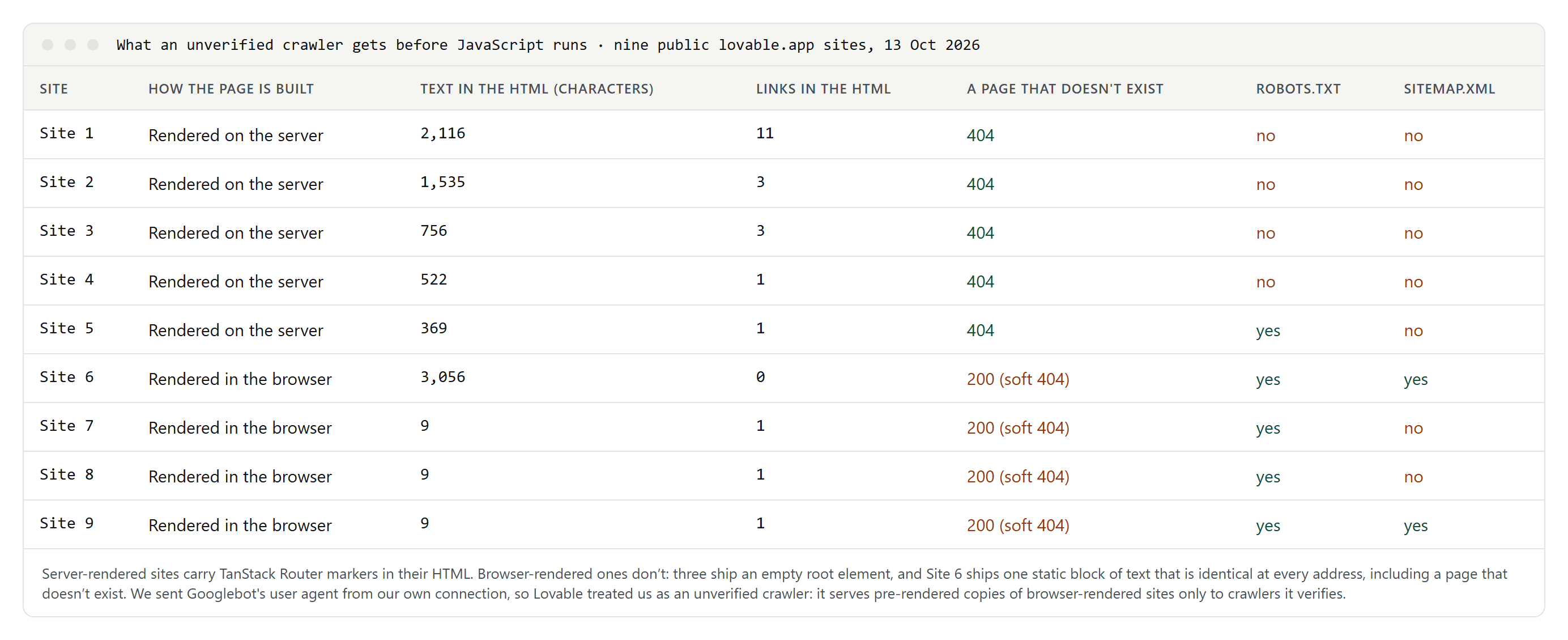Click Site 6's '200 (soft 404)' status

pos(1018,379)
